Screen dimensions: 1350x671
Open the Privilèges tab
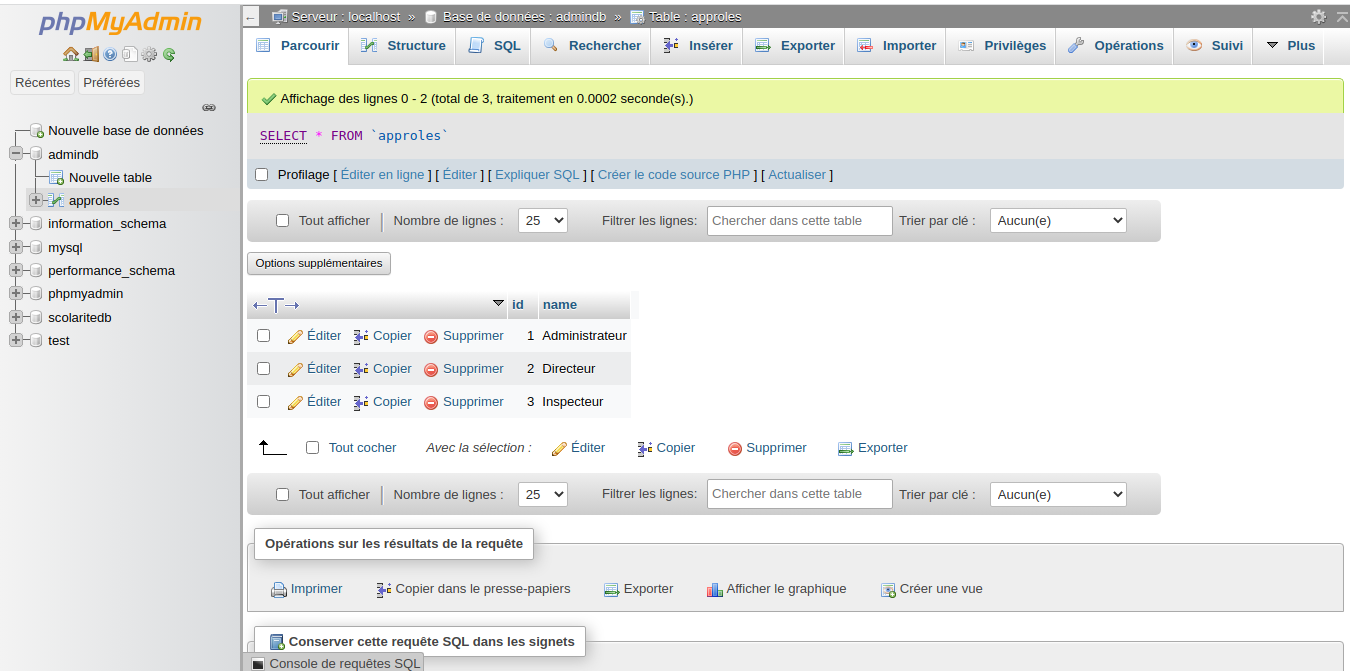click(1002, 46)
